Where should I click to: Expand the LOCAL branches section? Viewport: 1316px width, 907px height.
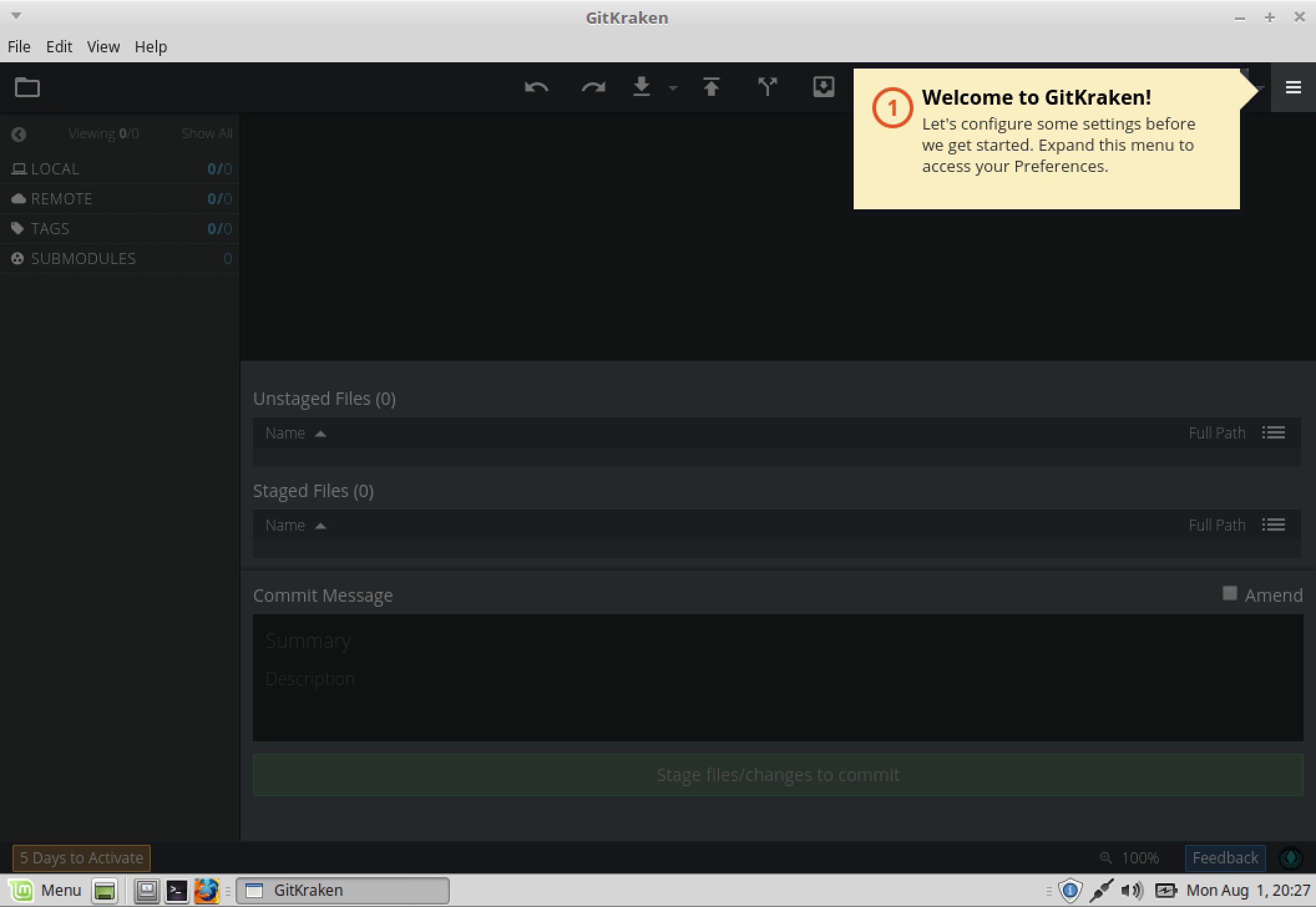click(x=120, y=169)
